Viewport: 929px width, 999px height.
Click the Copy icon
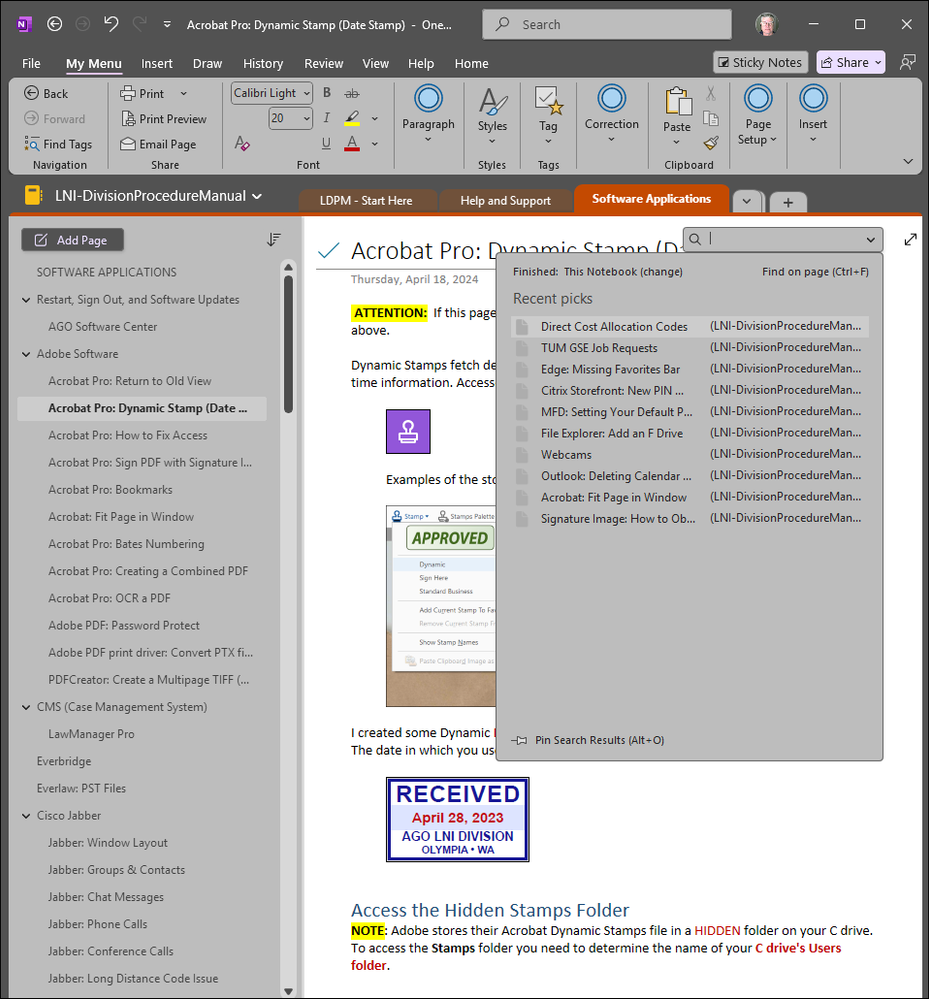pyautogui.click(x=711, y=119)
